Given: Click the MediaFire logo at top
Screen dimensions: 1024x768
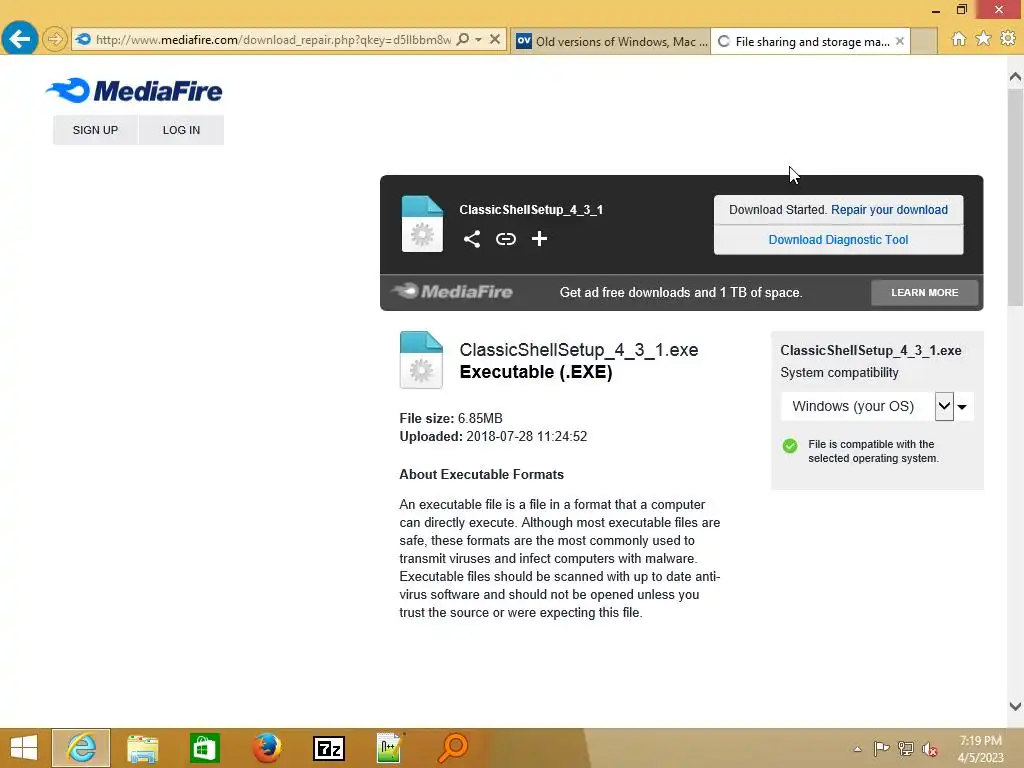Looking at the screenshot, I should pyautogui.click(x=135, y=91).
